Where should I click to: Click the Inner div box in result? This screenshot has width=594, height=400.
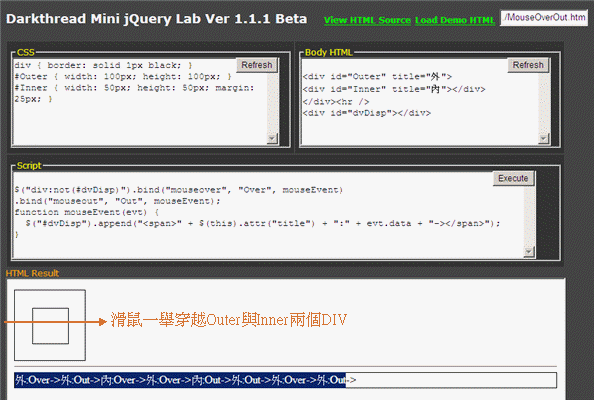[50, 326]
